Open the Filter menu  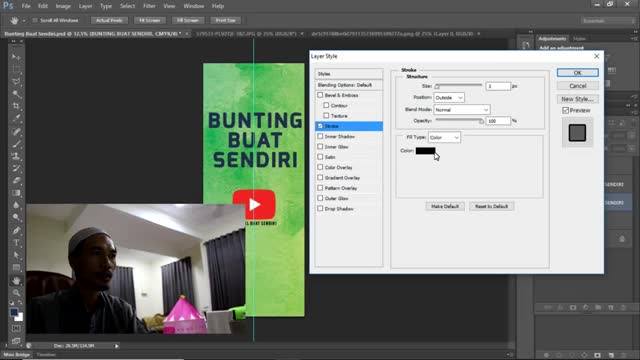click(x=149, y=6)
